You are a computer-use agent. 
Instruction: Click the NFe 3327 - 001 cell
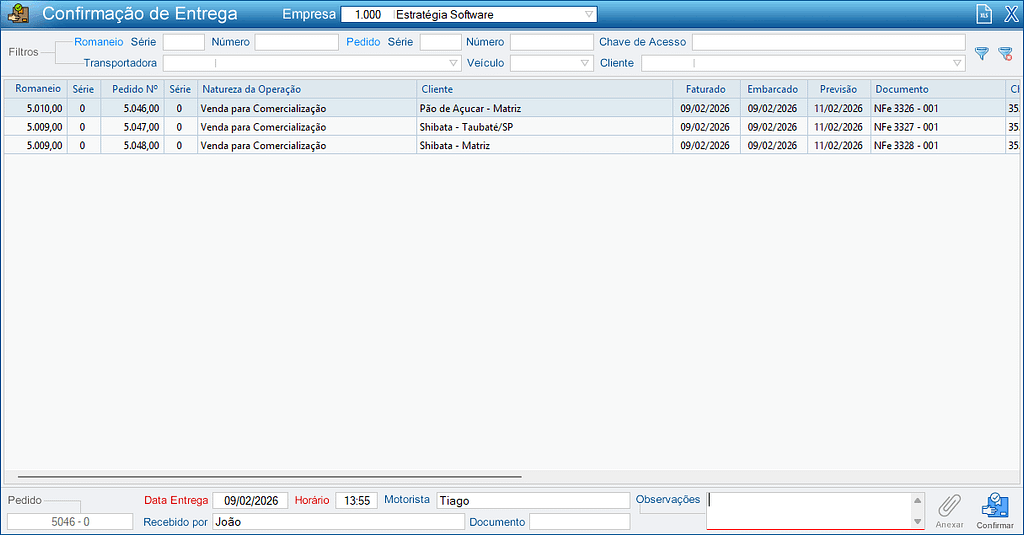point(938,127)
